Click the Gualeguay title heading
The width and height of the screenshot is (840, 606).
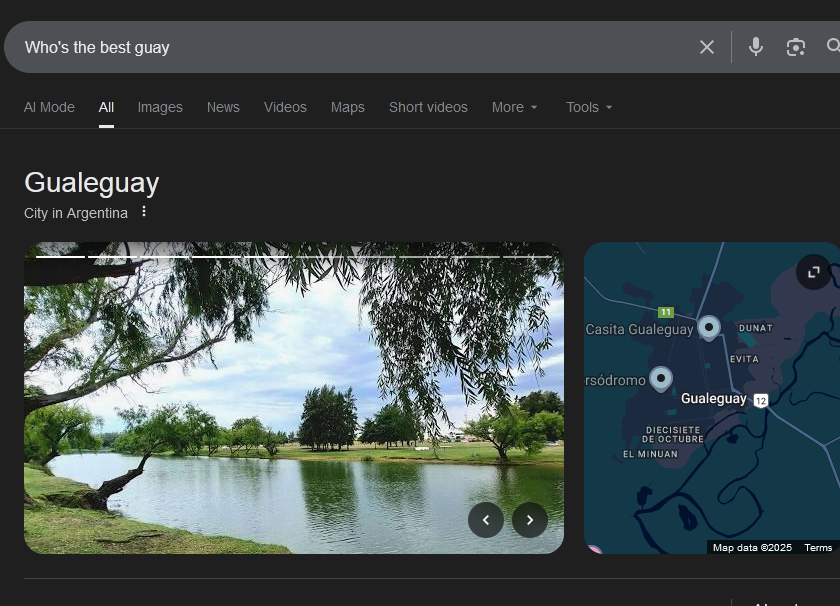[x=92, y=183]
